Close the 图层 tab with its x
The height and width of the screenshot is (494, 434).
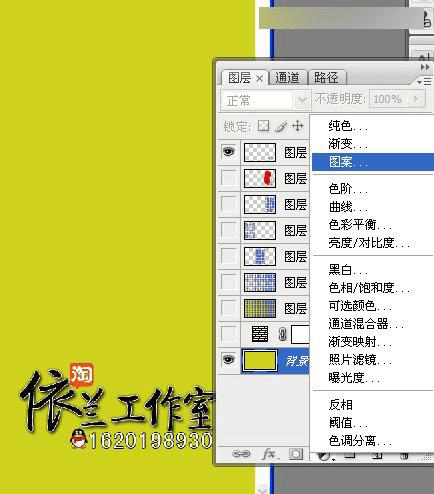click(259, 79)
